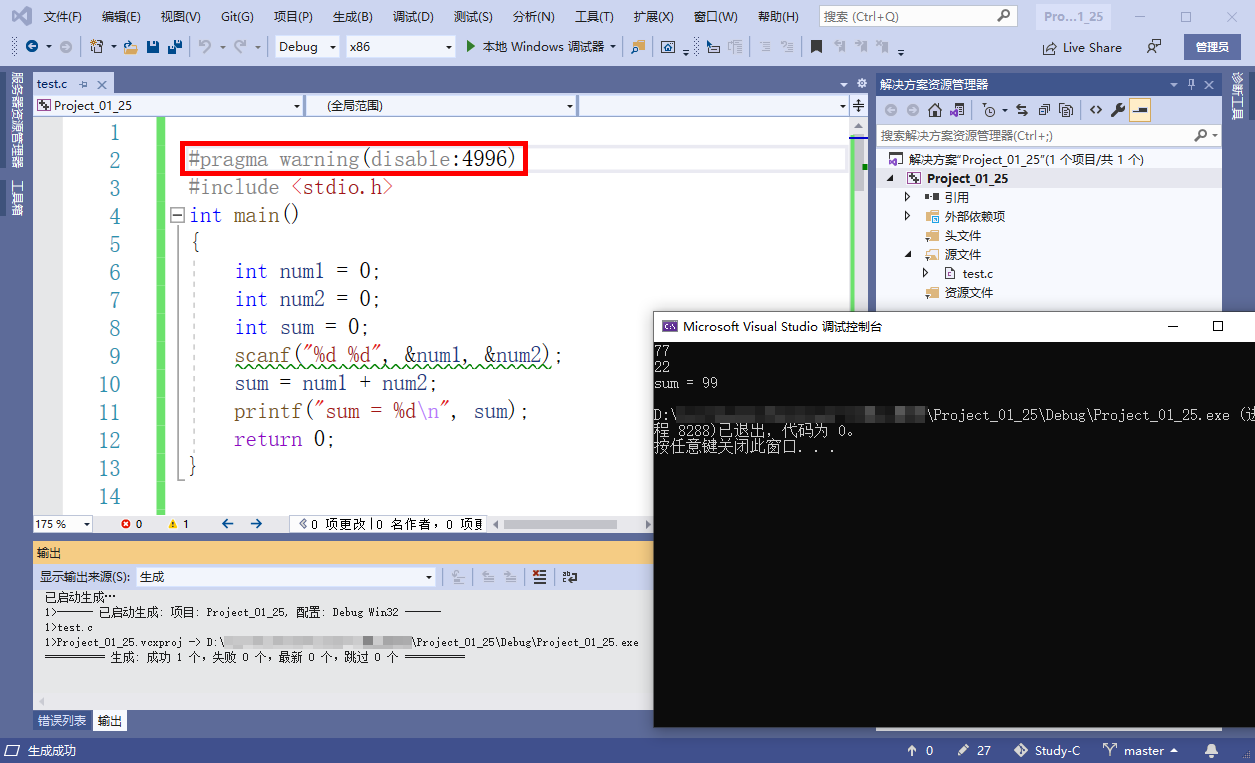
Task: Click the bookmark icon in the toolbar
Action: point(816,47)
